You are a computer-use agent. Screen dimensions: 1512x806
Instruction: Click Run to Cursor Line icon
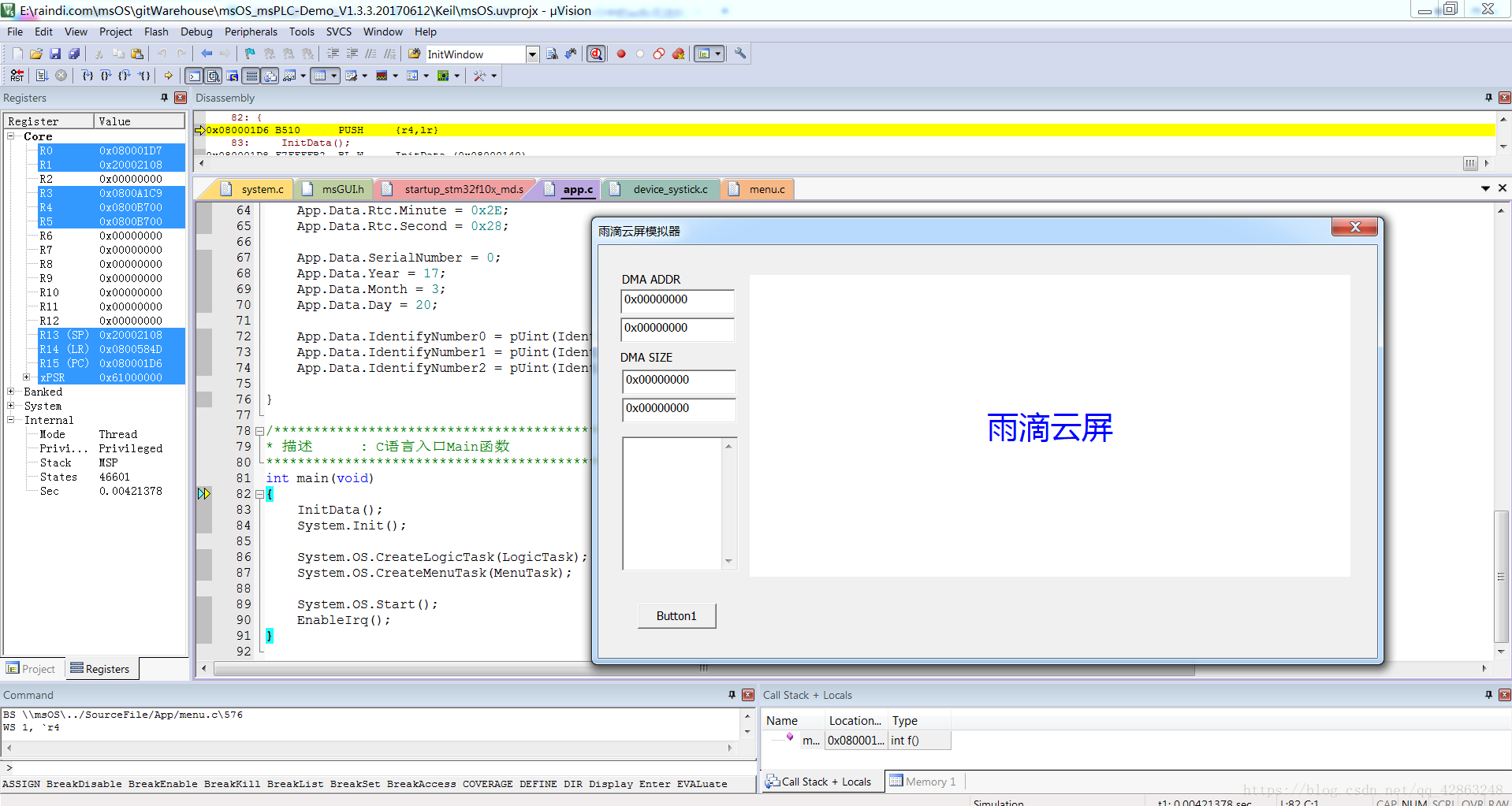144,76
